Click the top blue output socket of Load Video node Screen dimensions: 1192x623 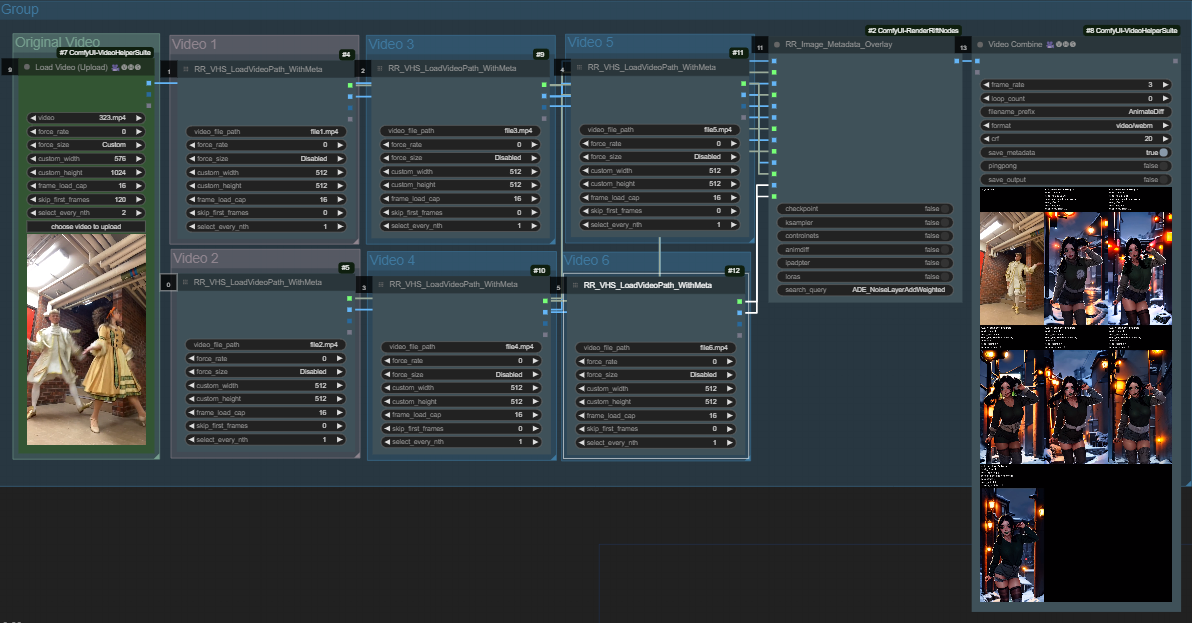(149, 84)
